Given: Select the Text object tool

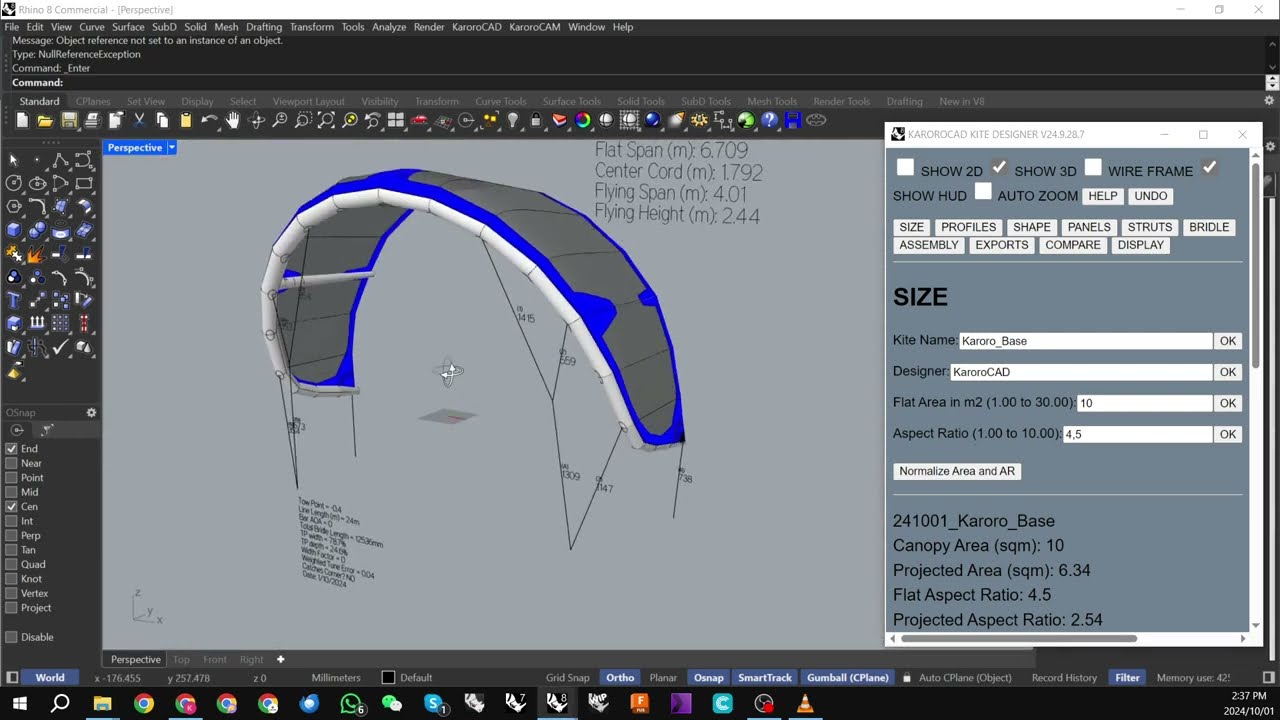Looking at the screenshot, I should 14,300.
